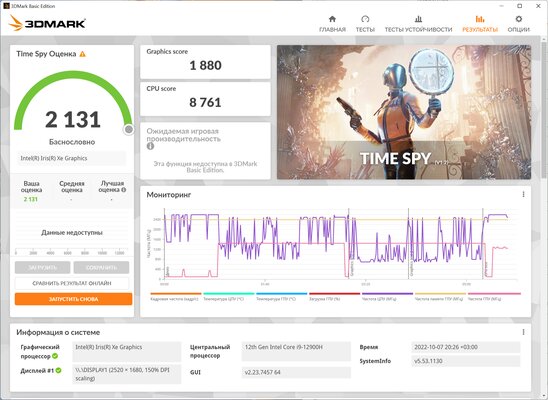Screen dimensions: 548x400
Task: Open the Главная home icon
Action: pyautogui.click(x=332, y=19)
